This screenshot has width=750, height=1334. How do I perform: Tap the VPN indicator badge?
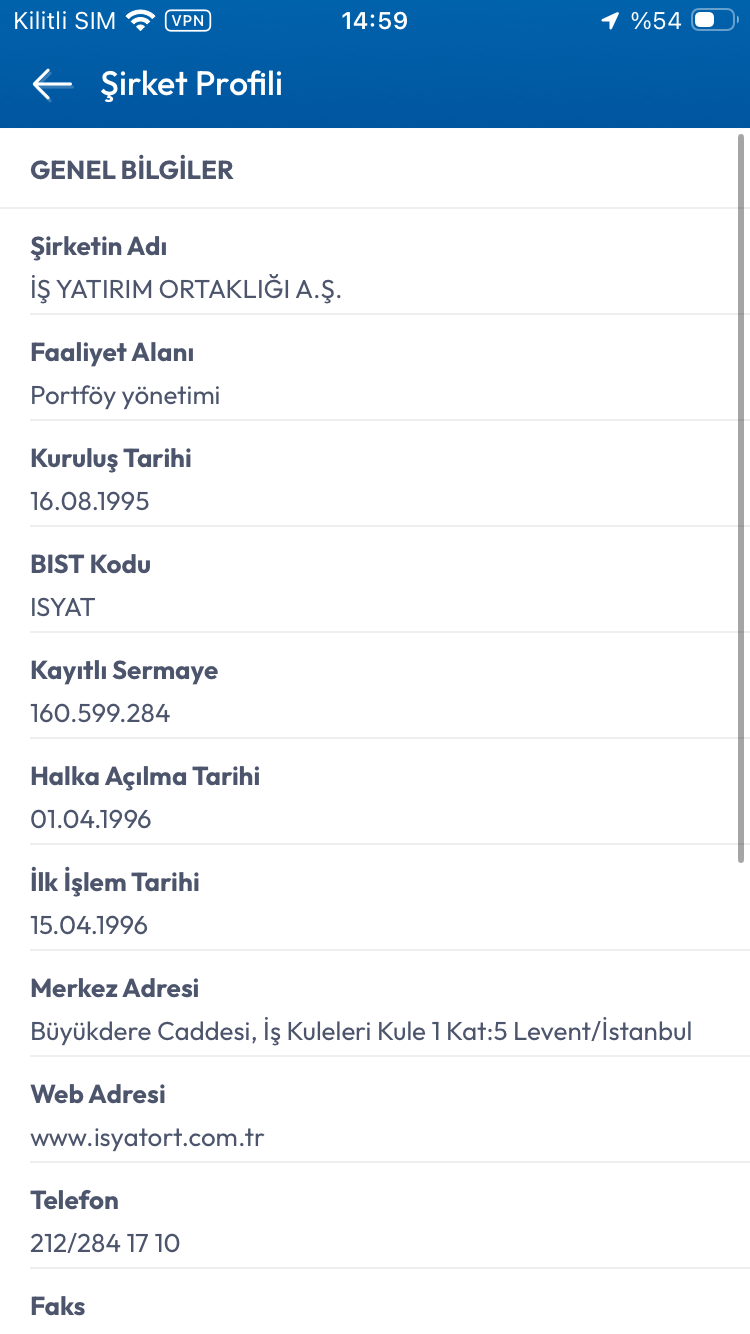187,20
